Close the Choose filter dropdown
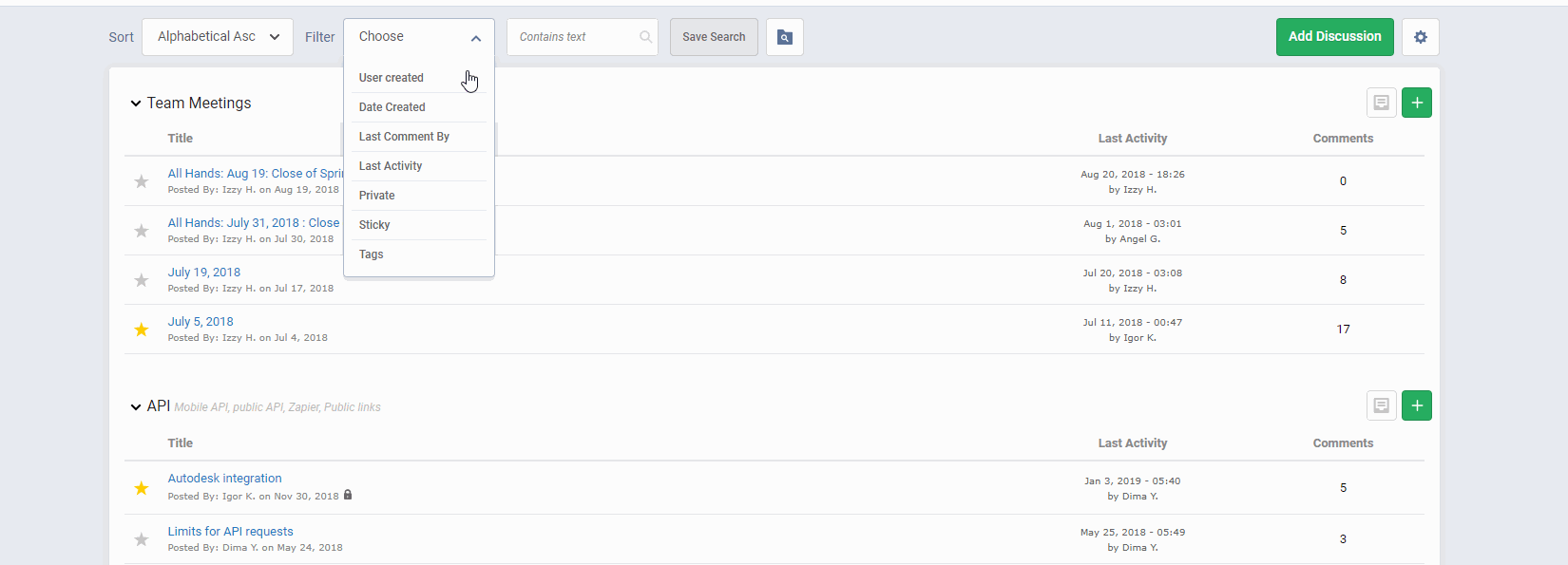 419,37
